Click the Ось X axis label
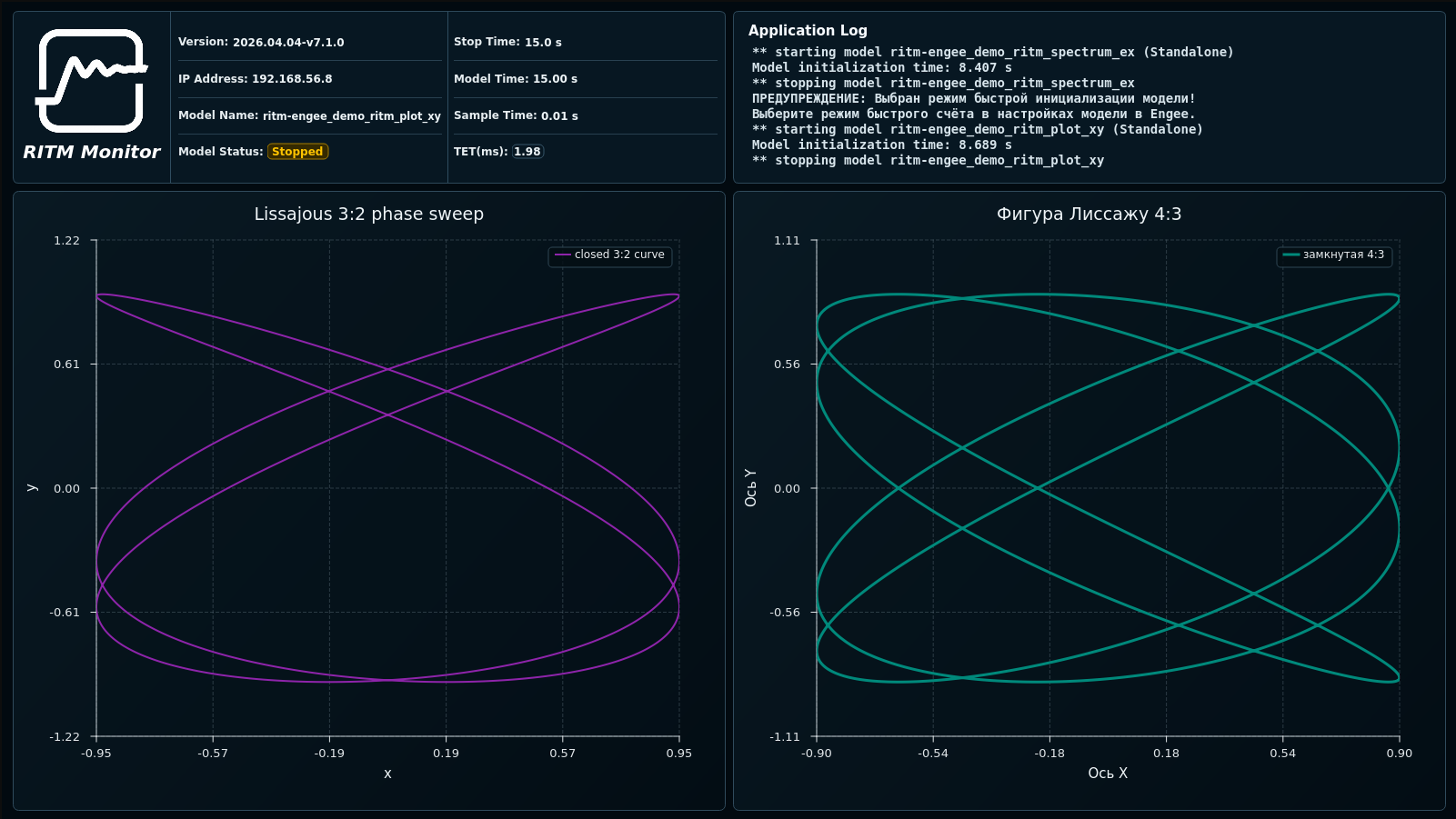The image size is (1456, 819). tap(1108, 774)
